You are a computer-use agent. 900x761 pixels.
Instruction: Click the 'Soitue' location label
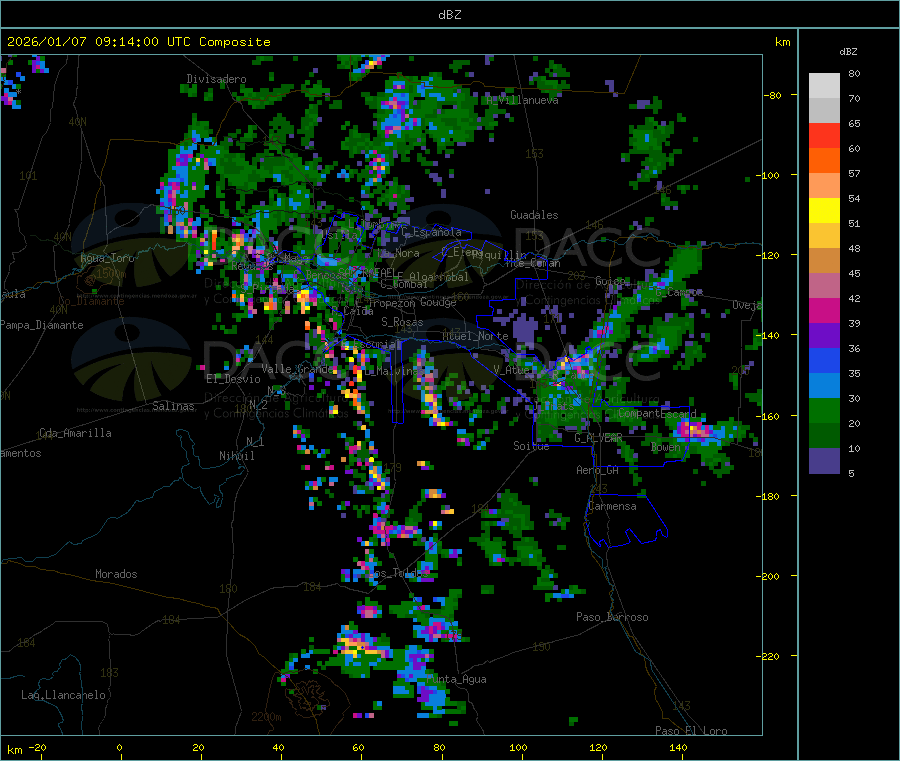(531, 446)
